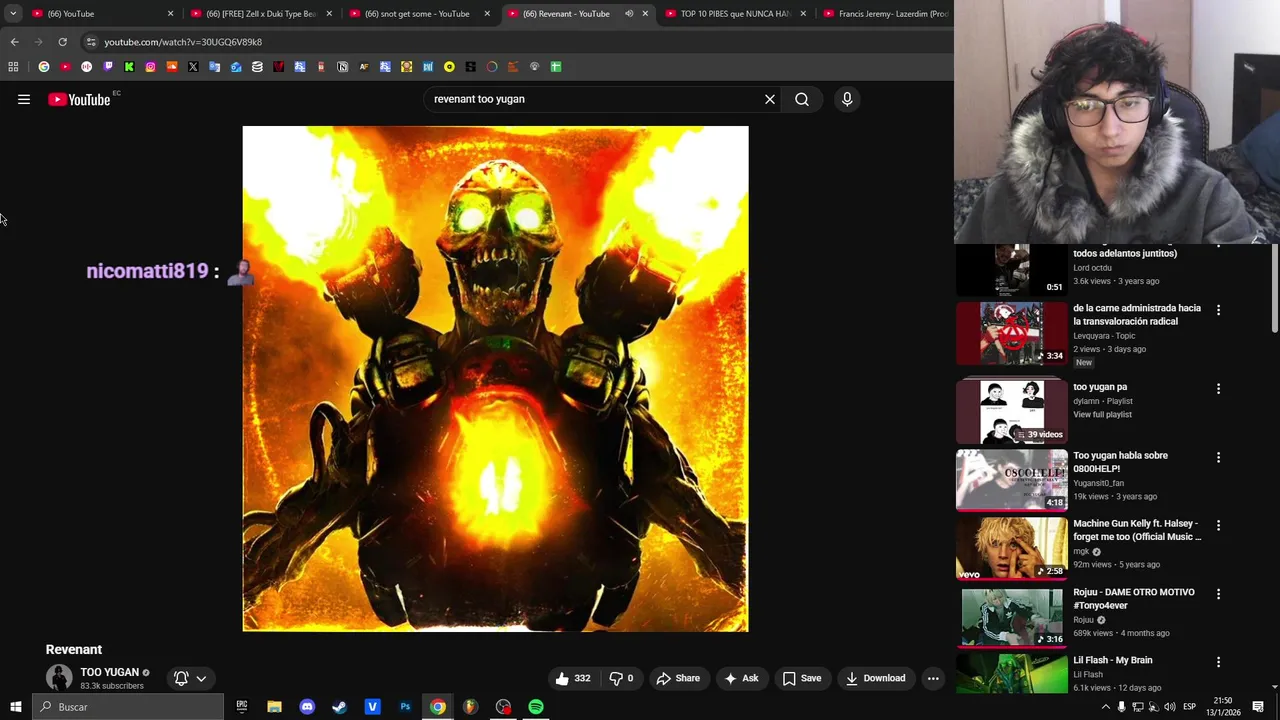Open 'Lil Flash - My Brain' video title
Image resolution: width=1280 pixels, height=720 pixels.
point(1112,660)
